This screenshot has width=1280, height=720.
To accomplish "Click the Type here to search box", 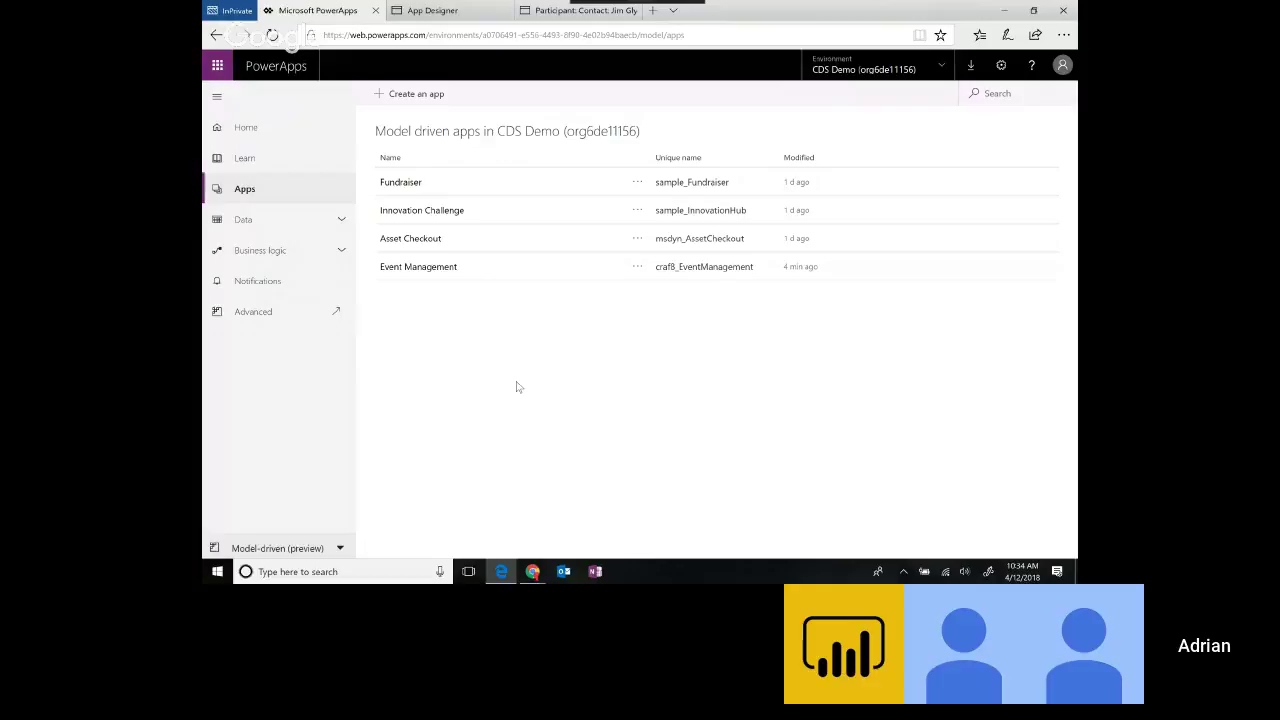I will click(x=341, y=572).
